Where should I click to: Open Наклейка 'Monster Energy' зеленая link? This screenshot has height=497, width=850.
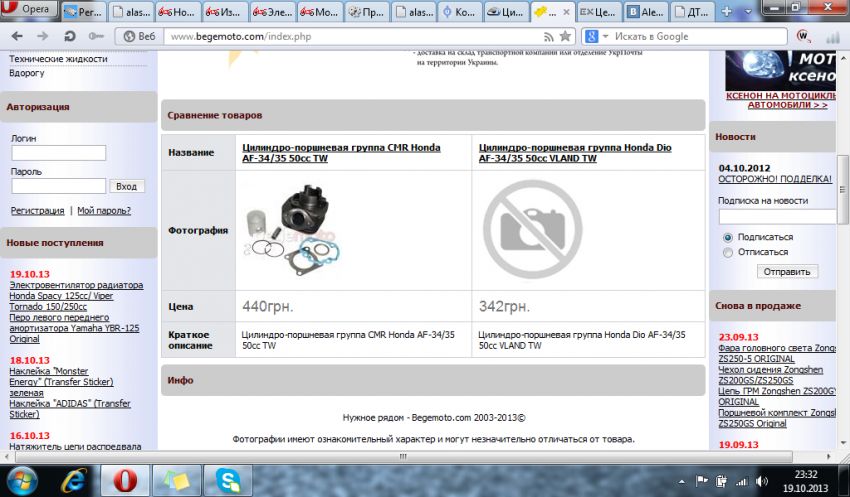(61, 382)
